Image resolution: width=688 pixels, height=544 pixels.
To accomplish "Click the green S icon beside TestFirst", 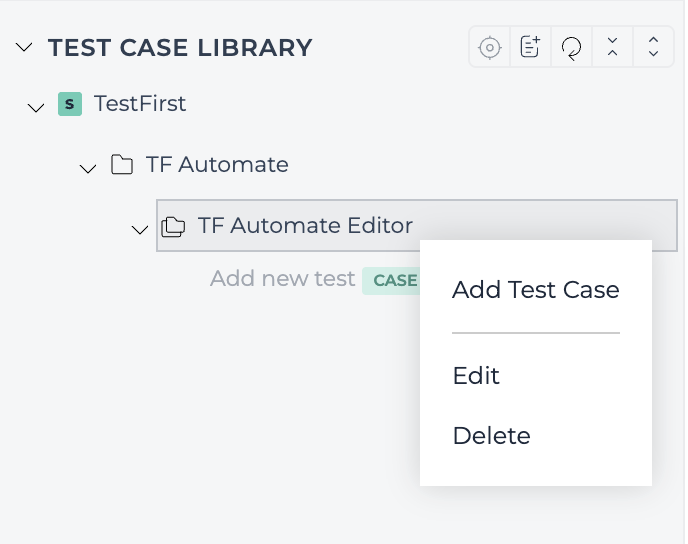I will click(x=70, y=104).
